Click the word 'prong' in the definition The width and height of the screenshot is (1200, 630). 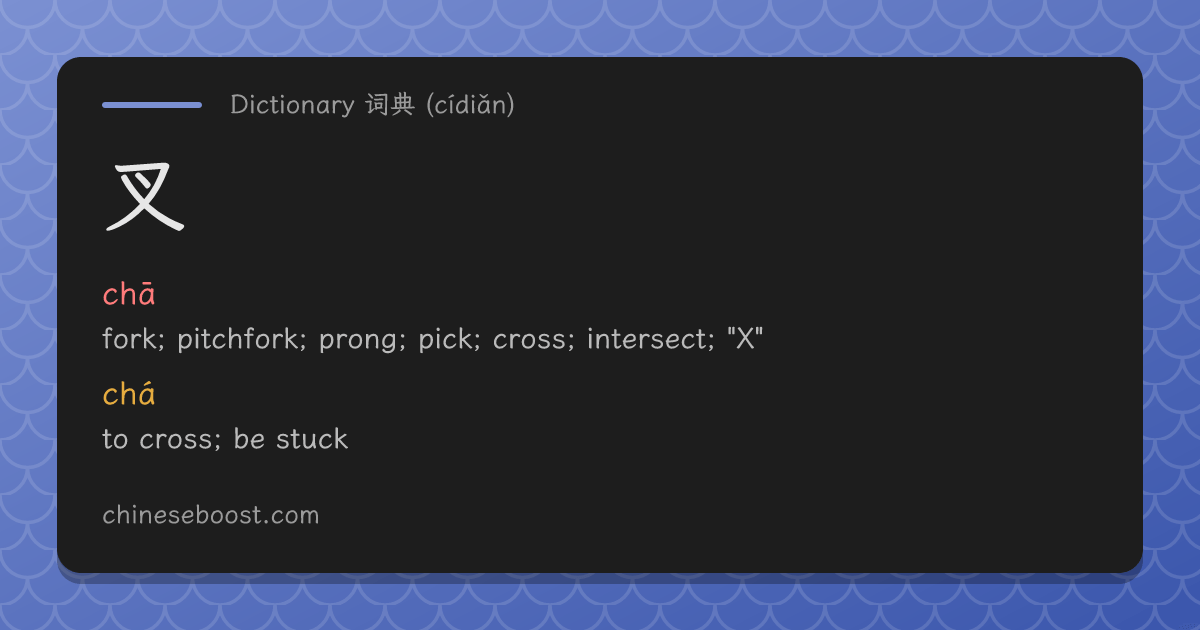[357, 341]
